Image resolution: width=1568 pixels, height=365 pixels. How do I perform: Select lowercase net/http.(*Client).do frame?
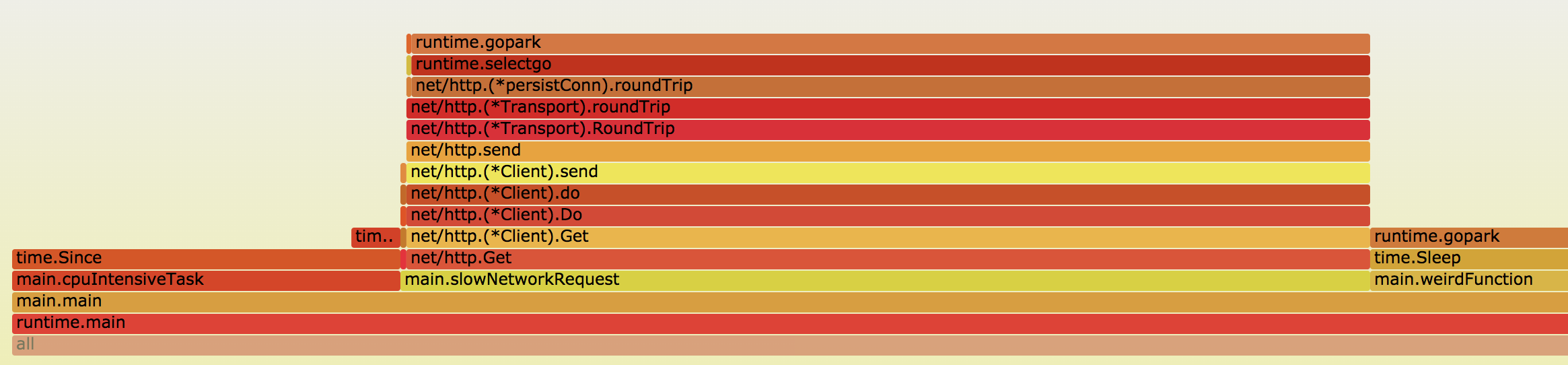(888, 194)
